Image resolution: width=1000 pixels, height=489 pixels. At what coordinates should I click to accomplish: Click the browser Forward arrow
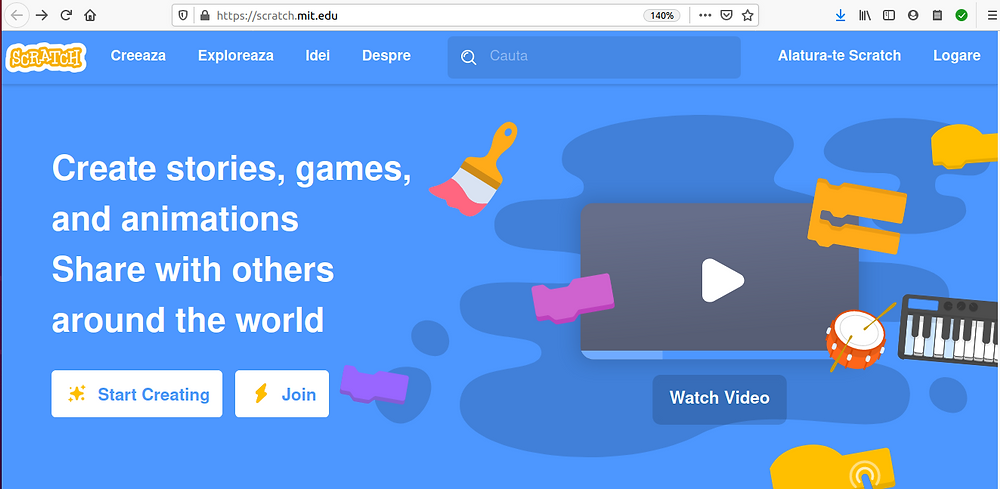pos(42,15)
